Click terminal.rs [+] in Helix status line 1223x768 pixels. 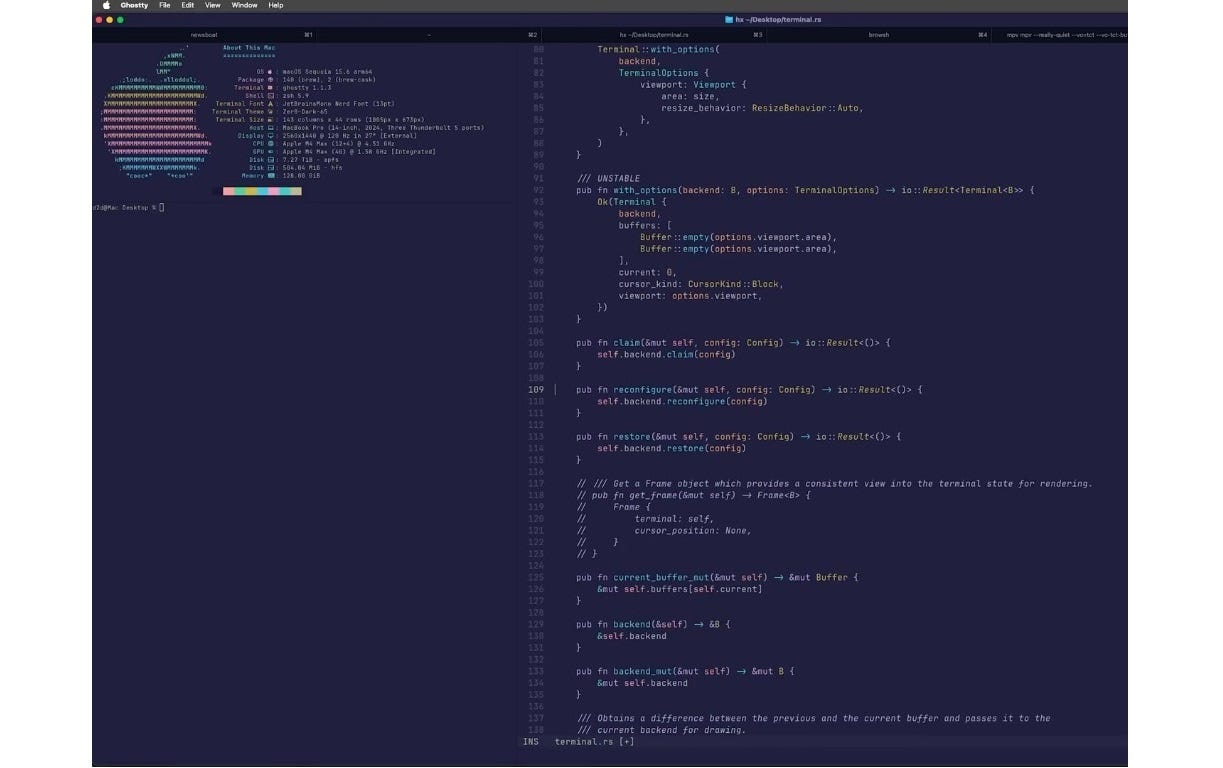point(594,742)
